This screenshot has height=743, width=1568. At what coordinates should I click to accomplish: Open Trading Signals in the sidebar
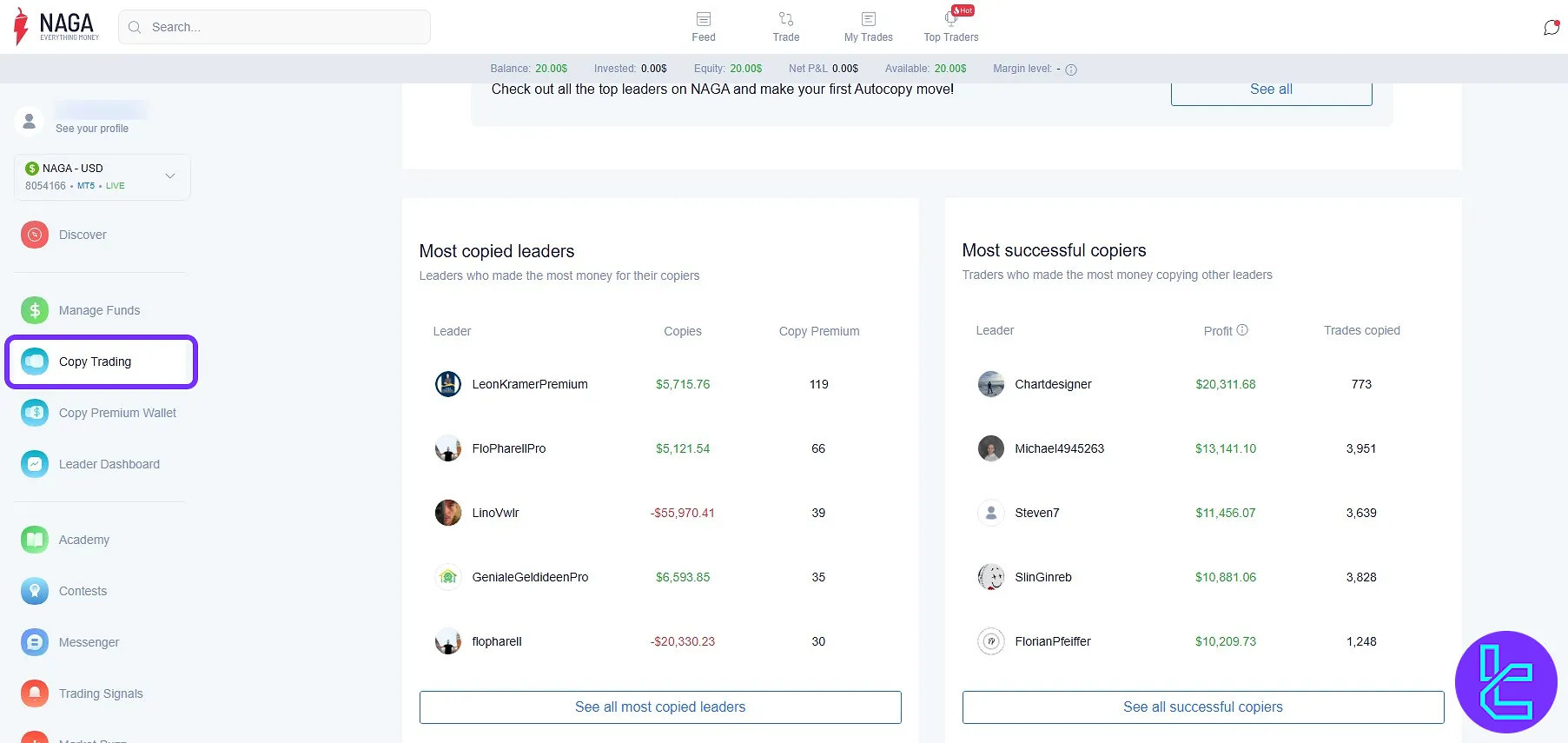click(101, 693)
